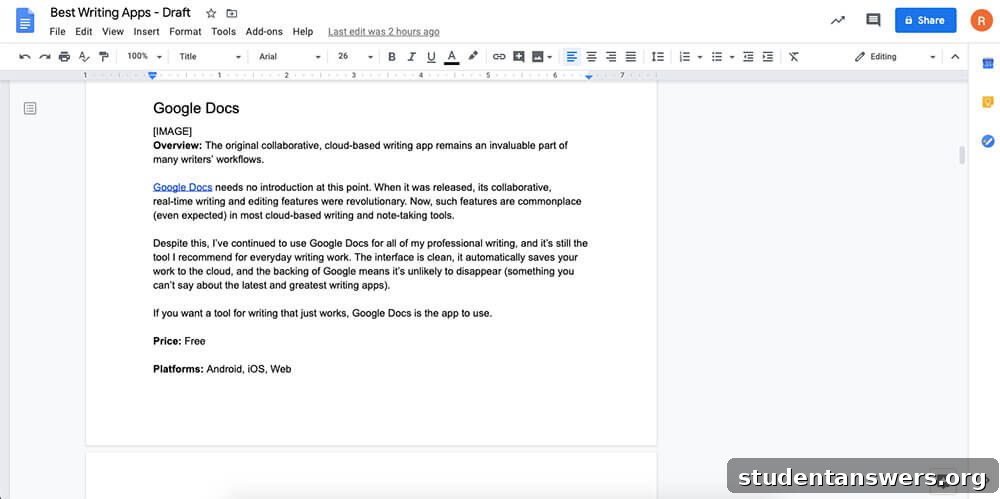Open comment history icon

(x=873, y=20)
